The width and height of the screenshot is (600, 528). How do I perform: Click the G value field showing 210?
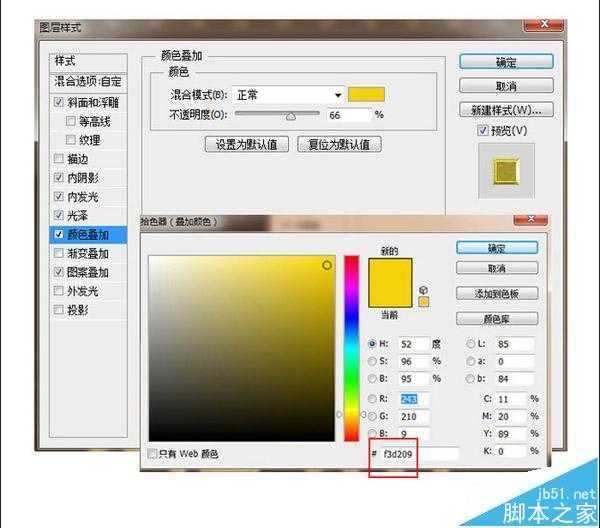pos(414,416)
